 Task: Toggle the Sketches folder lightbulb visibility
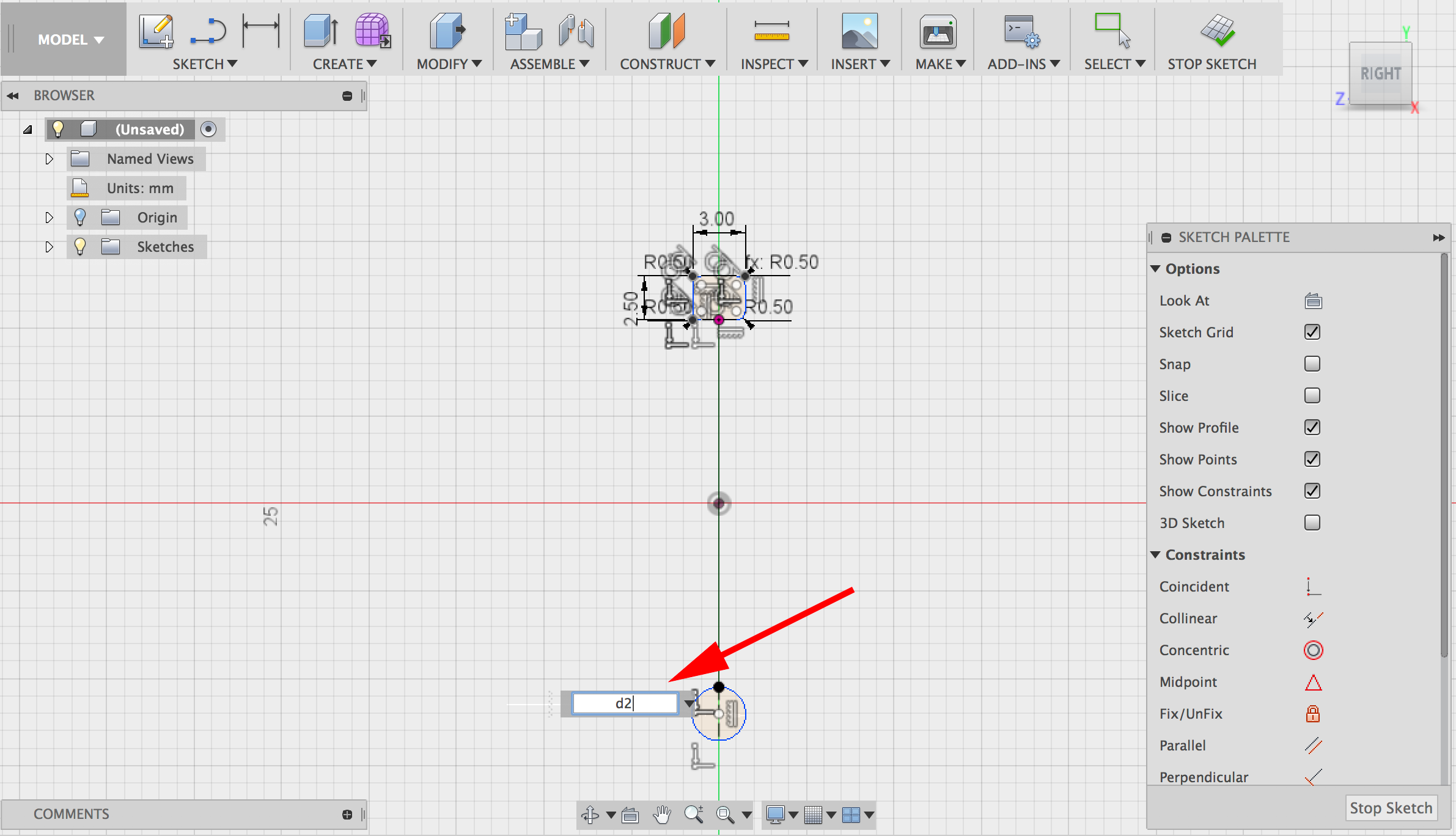click(79, 246)
